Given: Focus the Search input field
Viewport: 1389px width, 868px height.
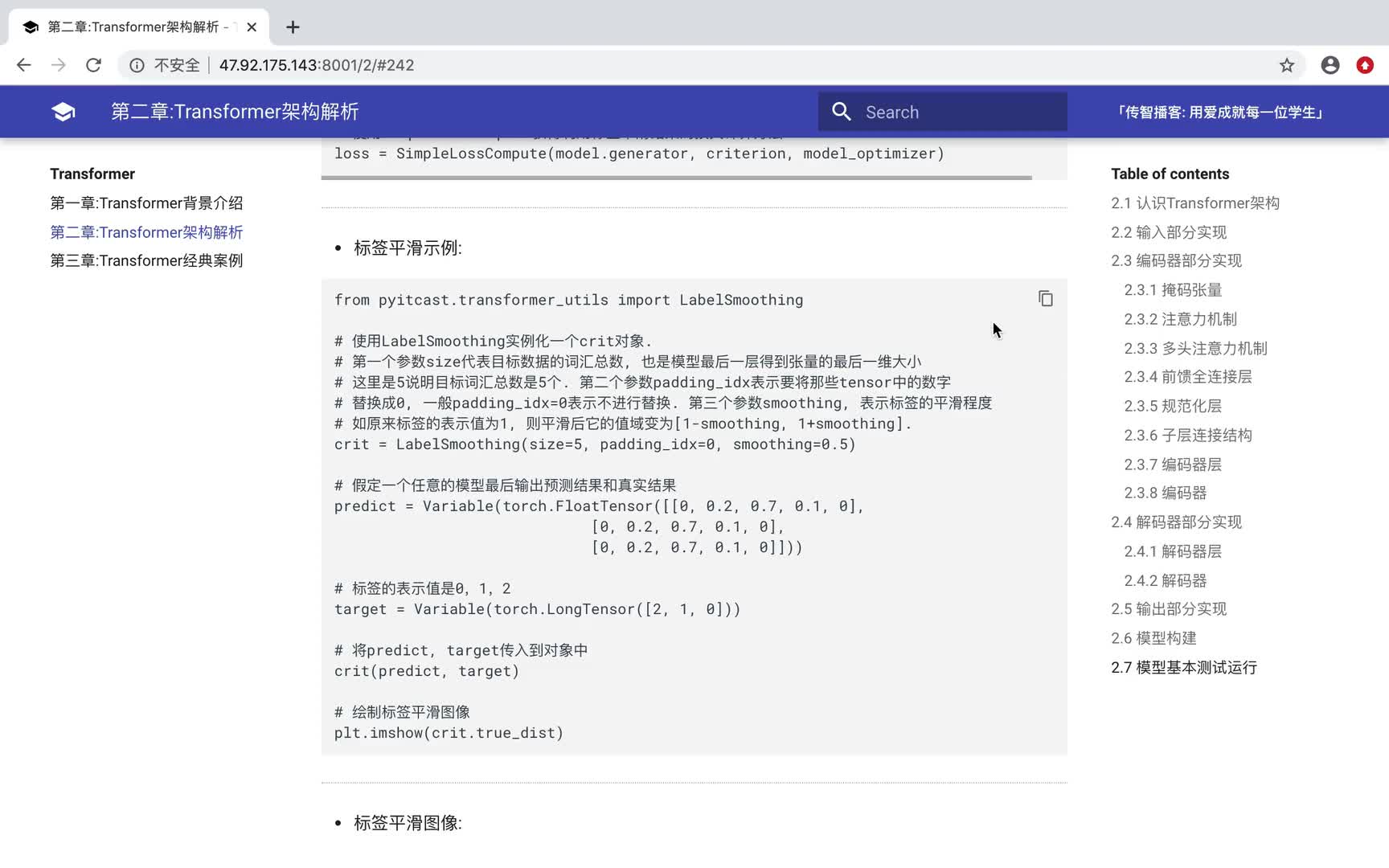Looking at the screenshot, I should pos(943,112).
